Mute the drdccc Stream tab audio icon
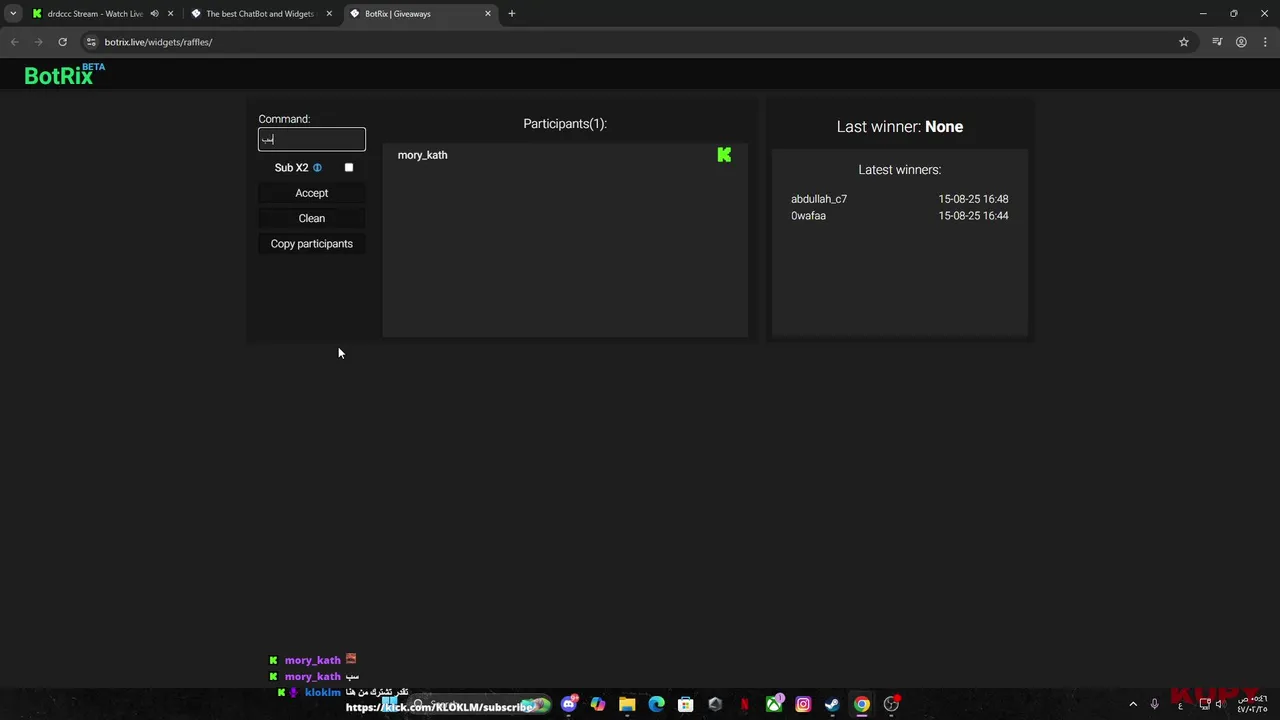 154,14
